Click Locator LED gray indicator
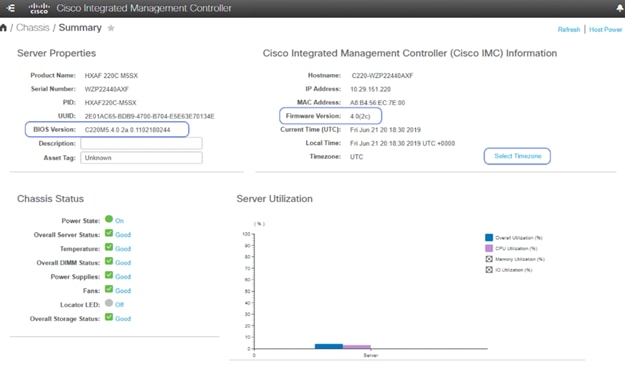The height and width of the screenshot is (376, 625). (x=109, y=303)
